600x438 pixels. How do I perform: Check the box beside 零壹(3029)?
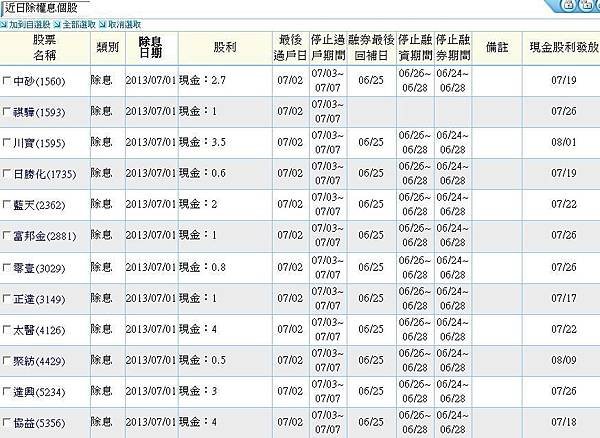click(6, 268)
